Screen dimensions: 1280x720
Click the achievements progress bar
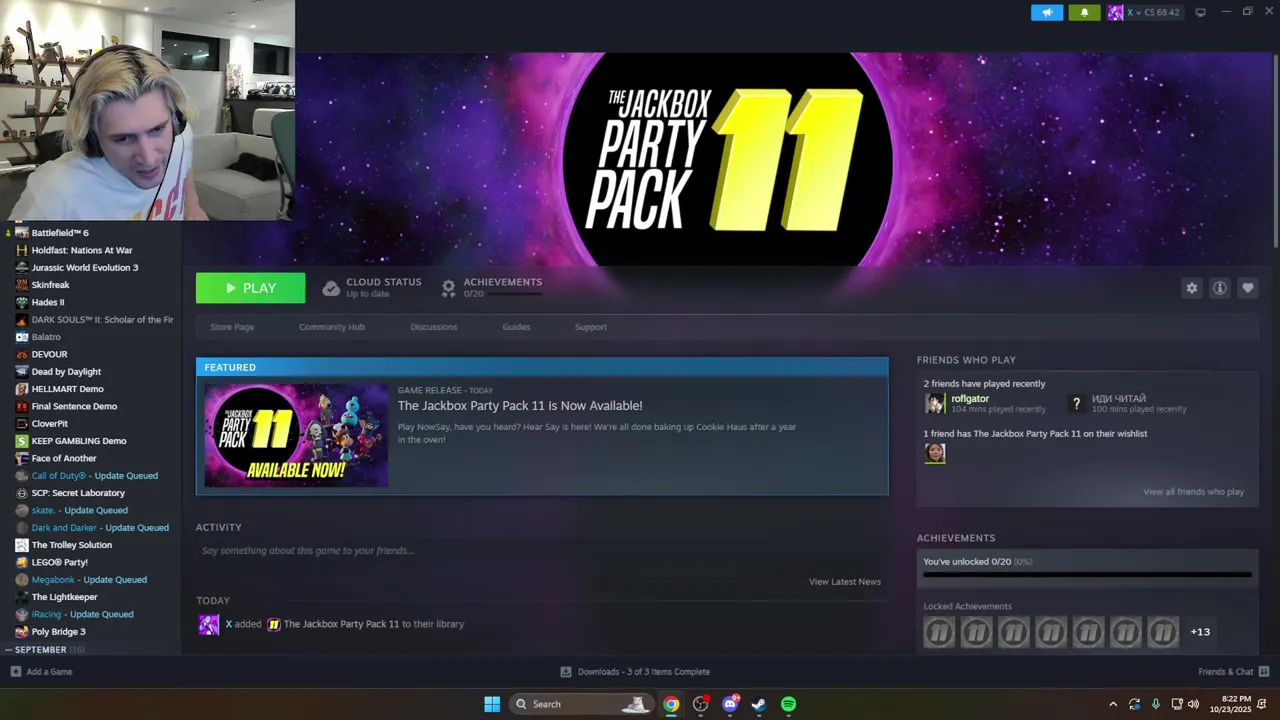tap(1087, 575)
